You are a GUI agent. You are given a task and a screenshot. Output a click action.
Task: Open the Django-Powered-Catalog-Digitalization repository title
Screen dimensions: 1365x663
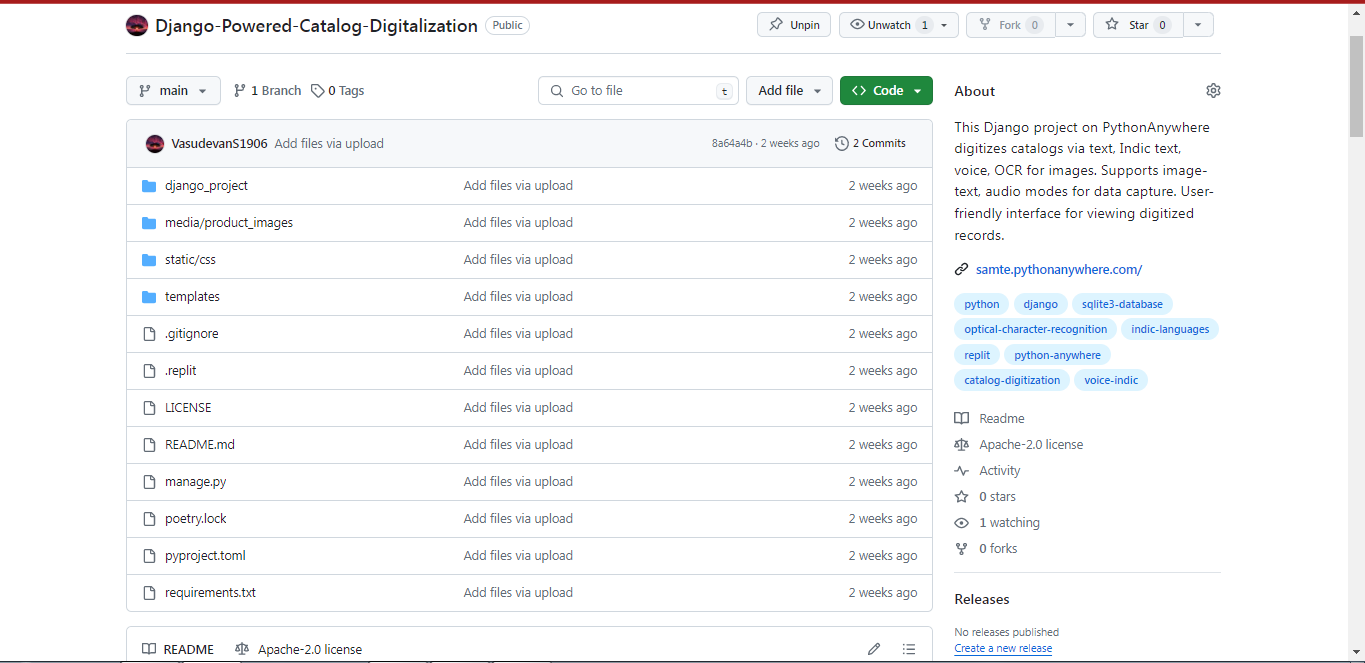pyautogui.click(x=316, y=26)
